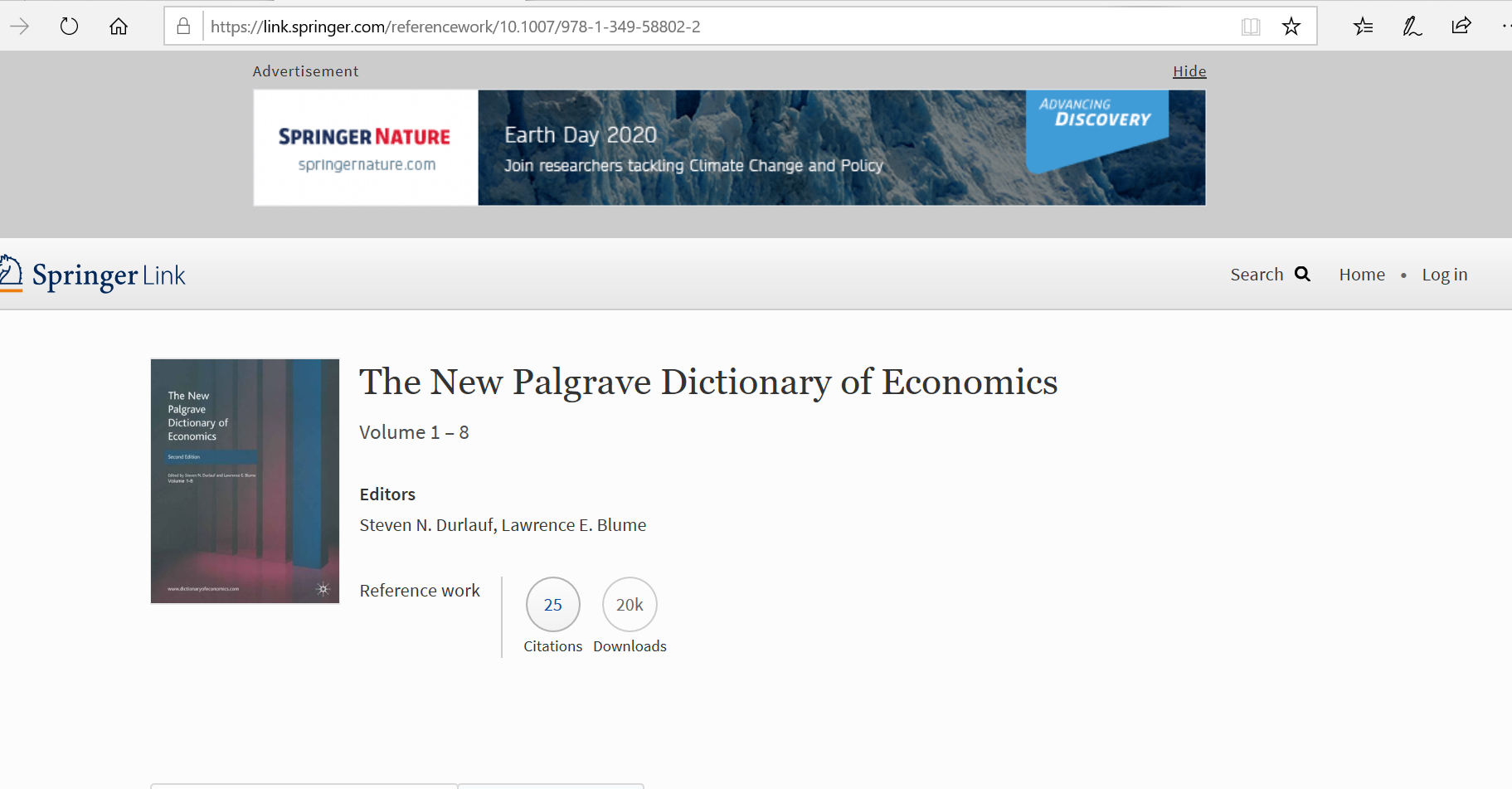Click the Citations label
Screen dimensions: 1512x789
[x=553, y=646]
